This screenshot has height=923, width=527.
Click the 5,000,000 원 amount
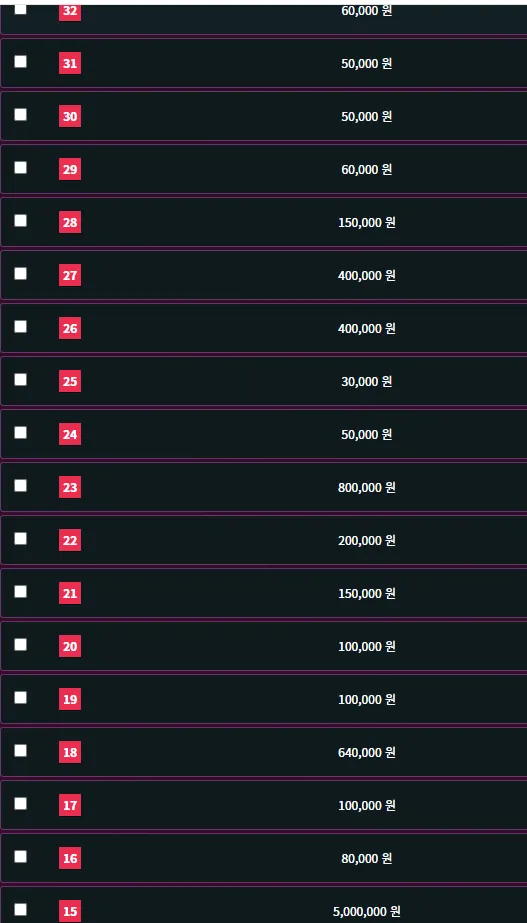367,912
